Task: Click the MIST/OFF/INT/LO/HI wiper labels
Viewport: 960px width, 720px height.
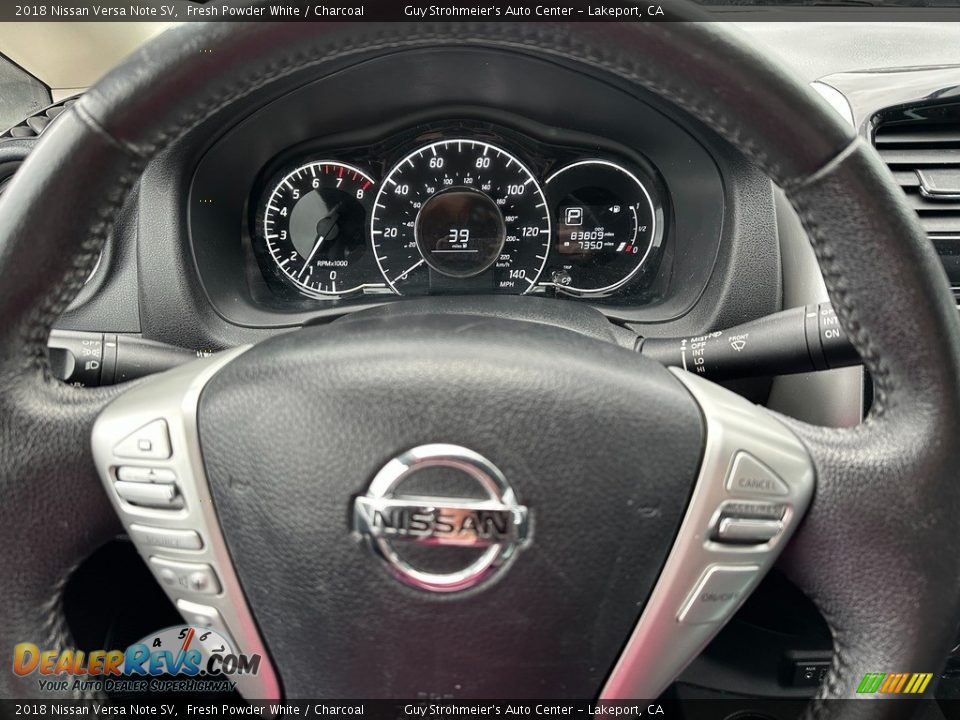Action: (699, 353)
